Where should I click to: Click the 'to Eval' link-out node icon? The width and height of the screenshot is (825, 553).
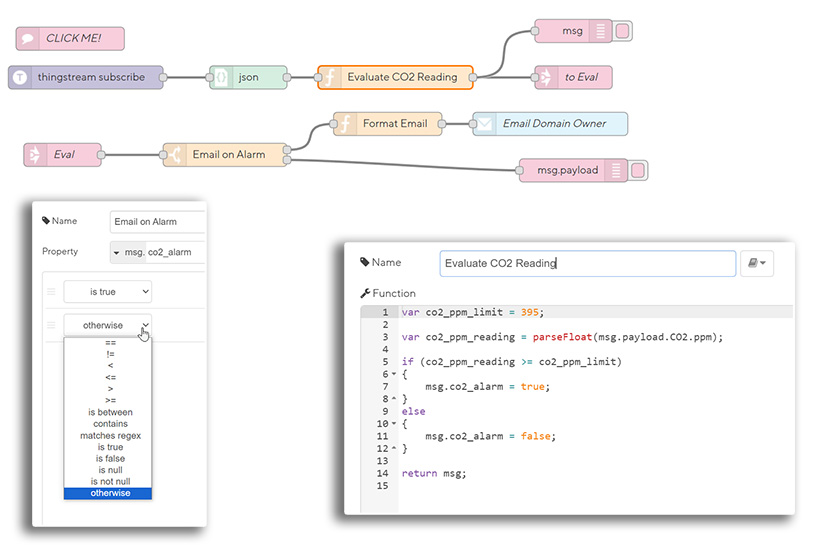click(x=546, y=77)
